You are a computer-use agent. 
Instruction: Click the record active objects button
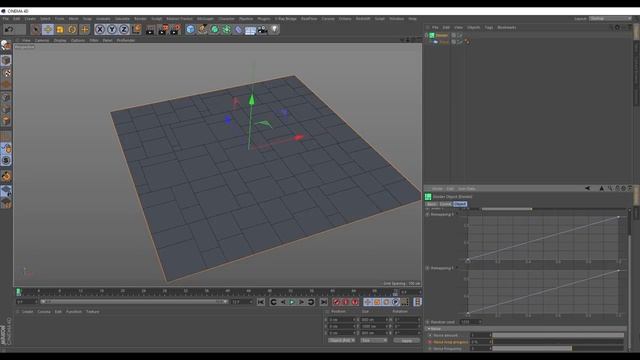(x=337, y=302)
